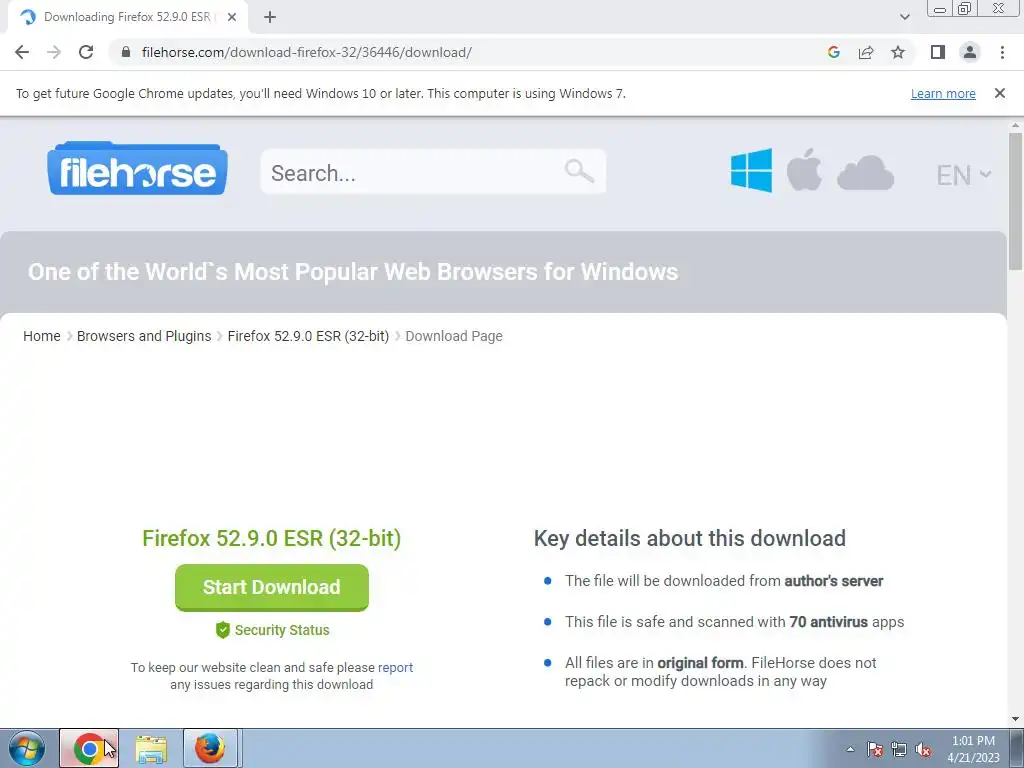The height and width of the screenshot is (768, 1024).
Task: Open File Explorer from the taskbar
Action: point(151,748)
